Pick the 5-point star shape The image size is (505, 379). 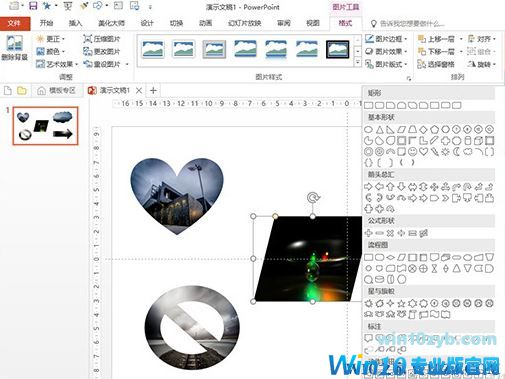click(x=401, y=303)
